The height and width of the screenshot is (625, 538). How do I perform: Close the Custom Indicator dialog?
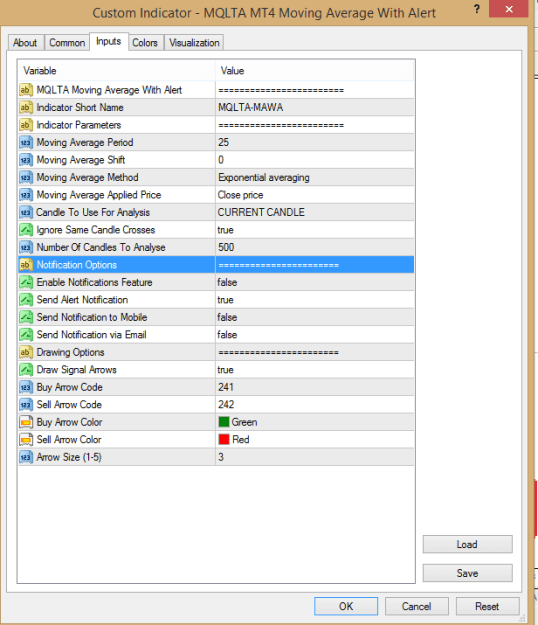509,9
